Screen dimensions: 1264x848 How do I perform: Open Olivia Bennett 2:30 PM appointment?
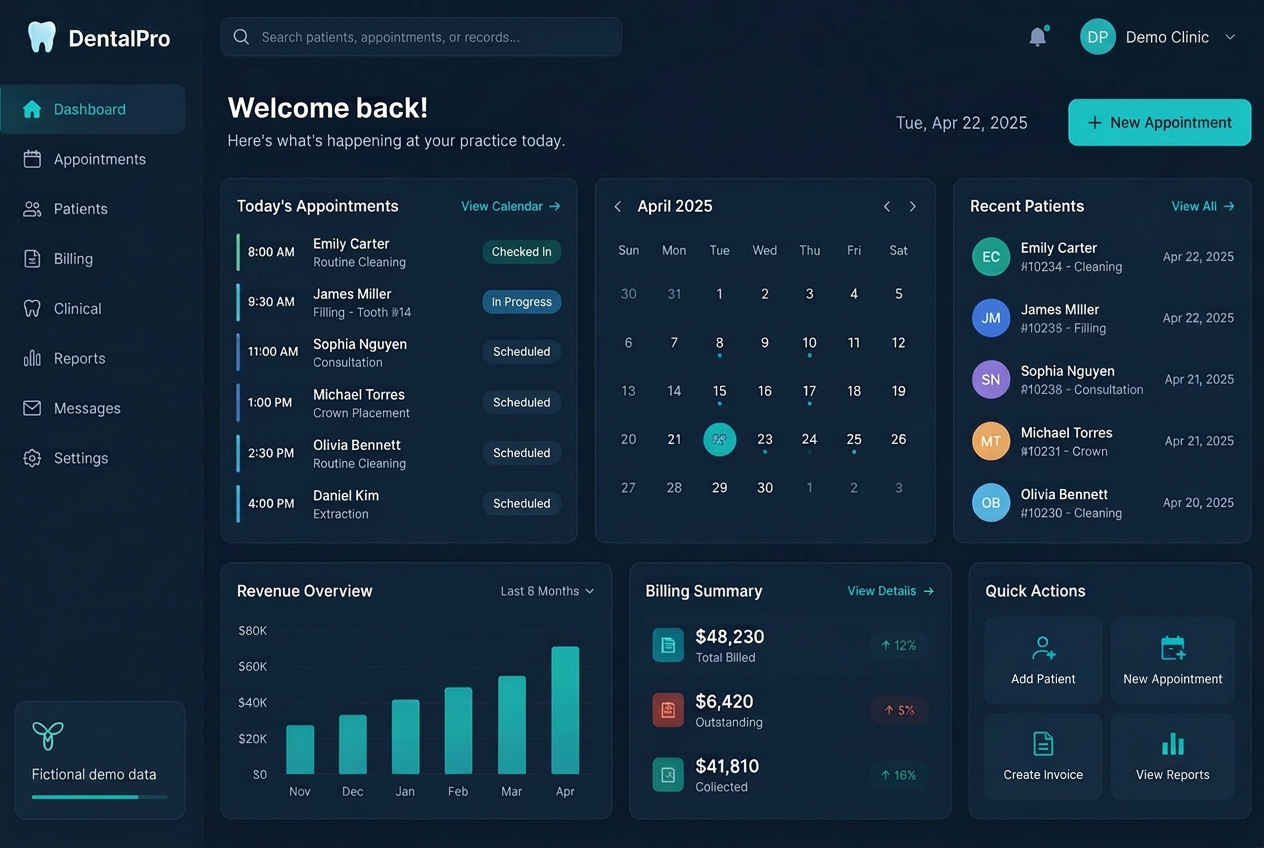[x=399, y=453]
